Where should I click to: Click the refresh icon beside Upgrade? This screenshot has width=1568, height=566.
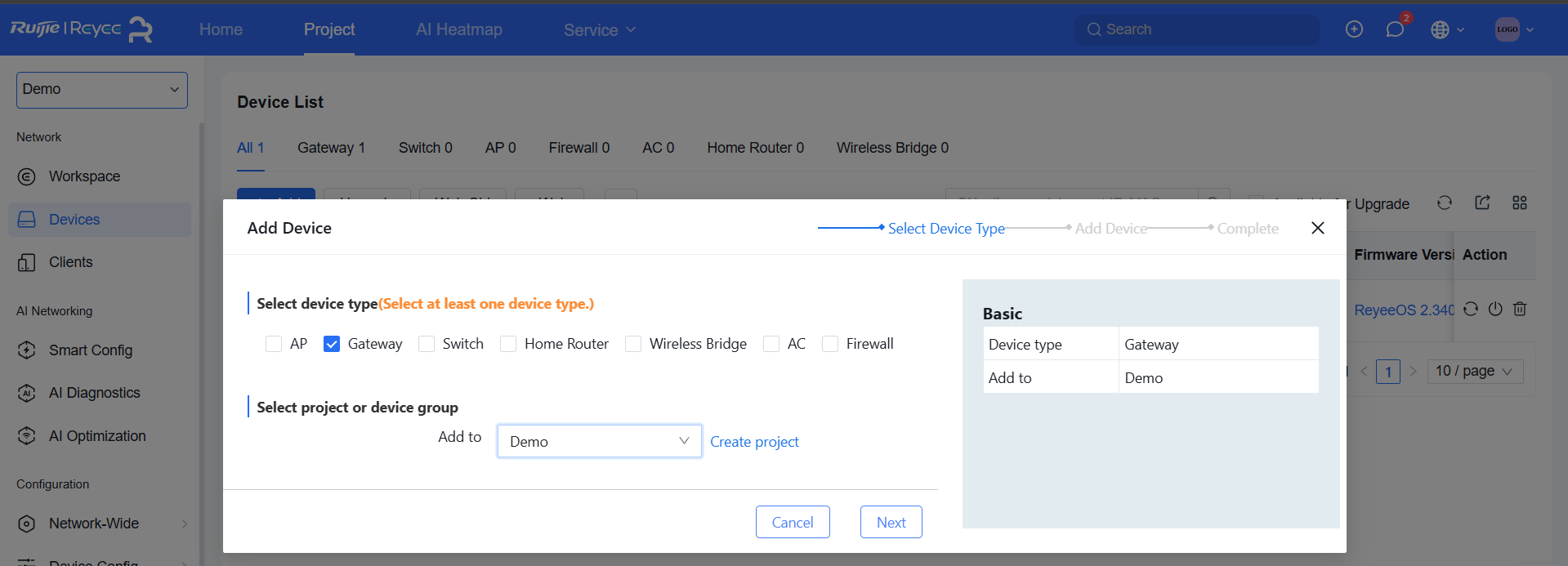(x=1445, y=203)
